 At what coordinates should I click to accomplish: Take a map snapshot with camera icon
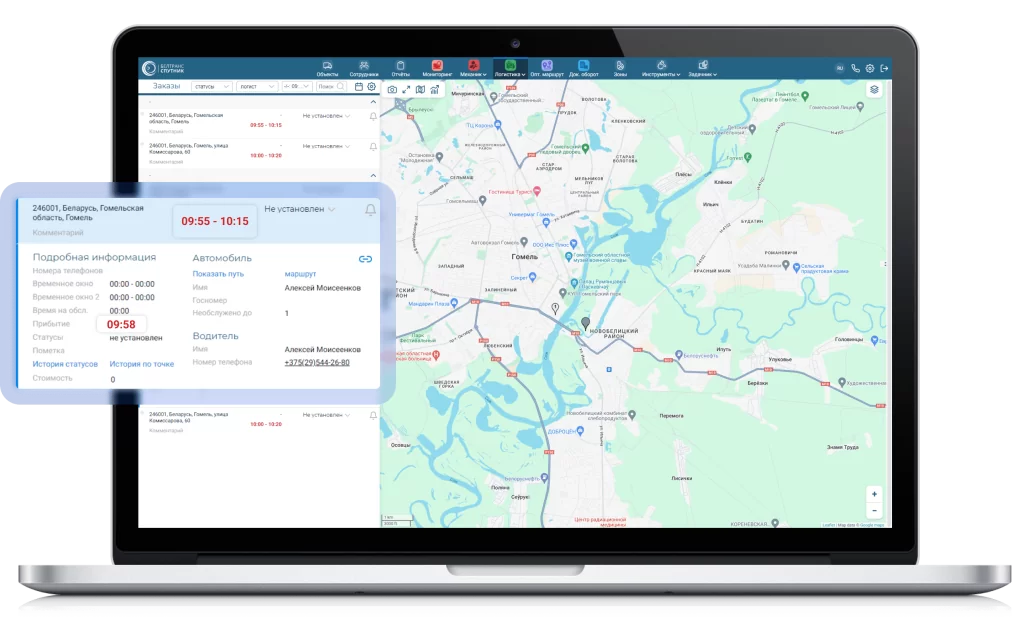[x=392, y=89]
